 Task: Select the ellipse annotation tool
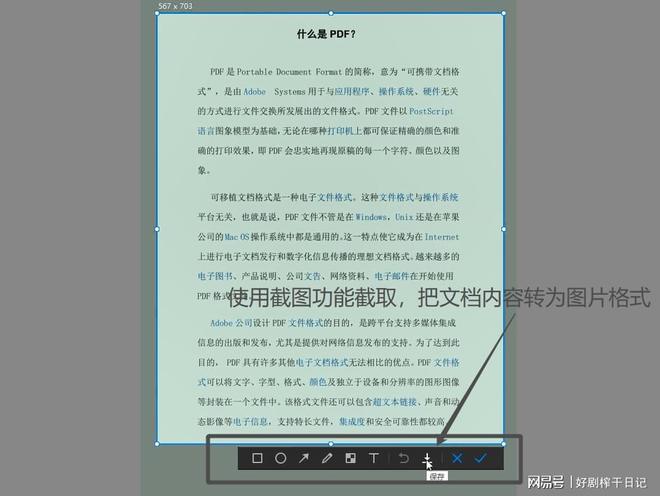click(281, 458)
